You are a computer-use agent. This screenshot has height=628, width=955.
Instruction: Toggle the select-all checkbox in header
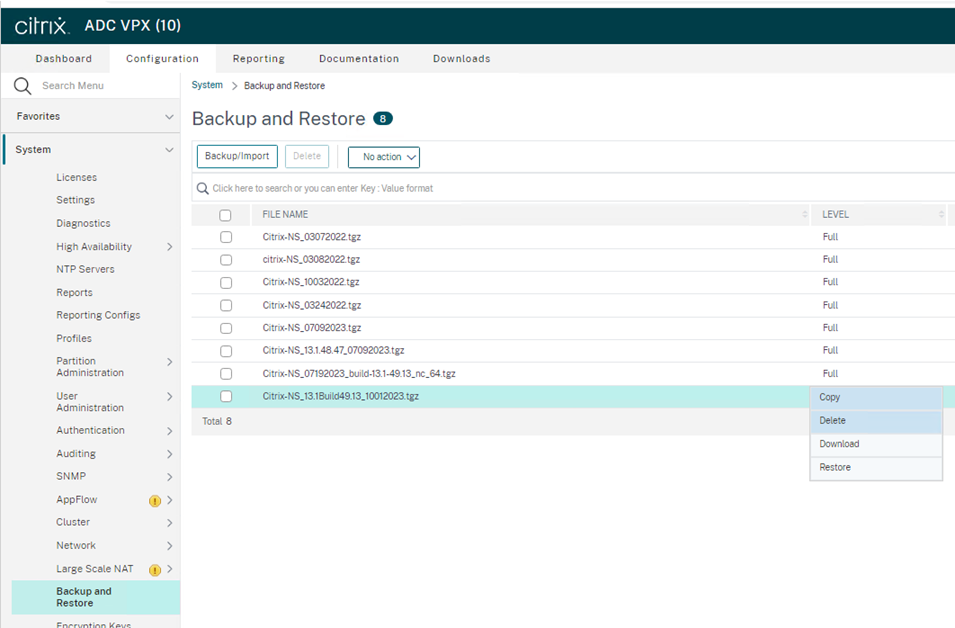pos(225,215)
